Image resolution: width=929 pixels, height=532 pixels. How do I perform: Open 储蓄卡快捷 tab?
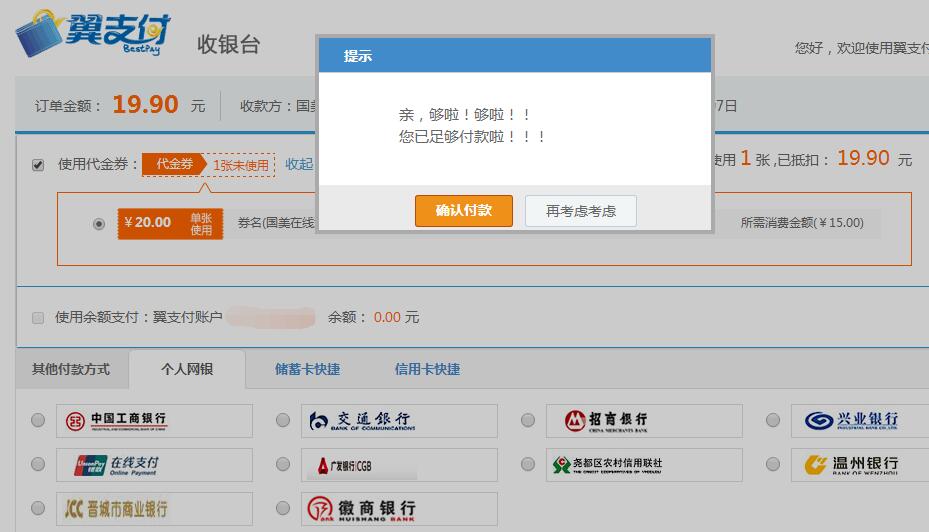pos(307,369)
